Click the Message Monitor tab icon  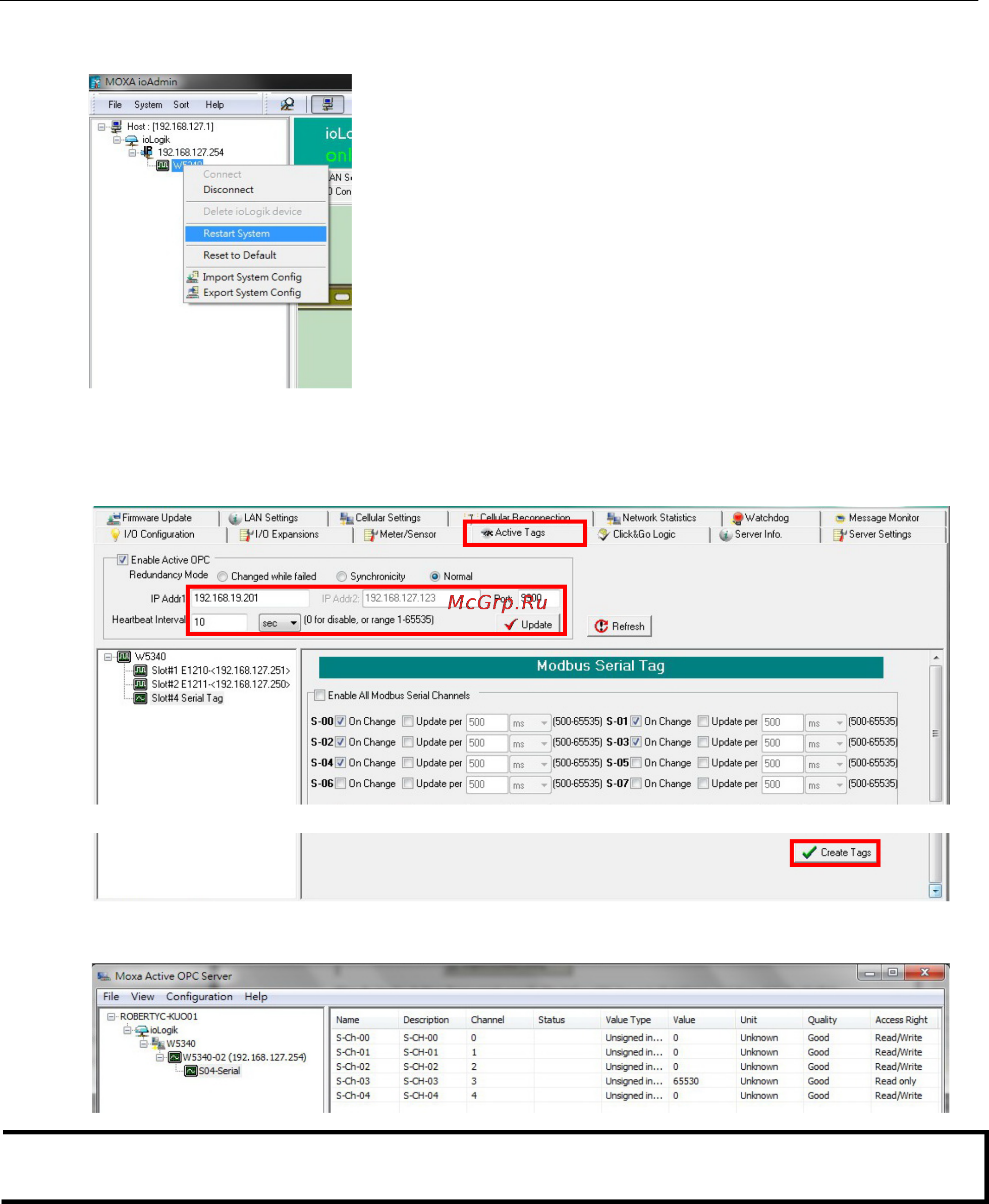[x=840, y=518]
